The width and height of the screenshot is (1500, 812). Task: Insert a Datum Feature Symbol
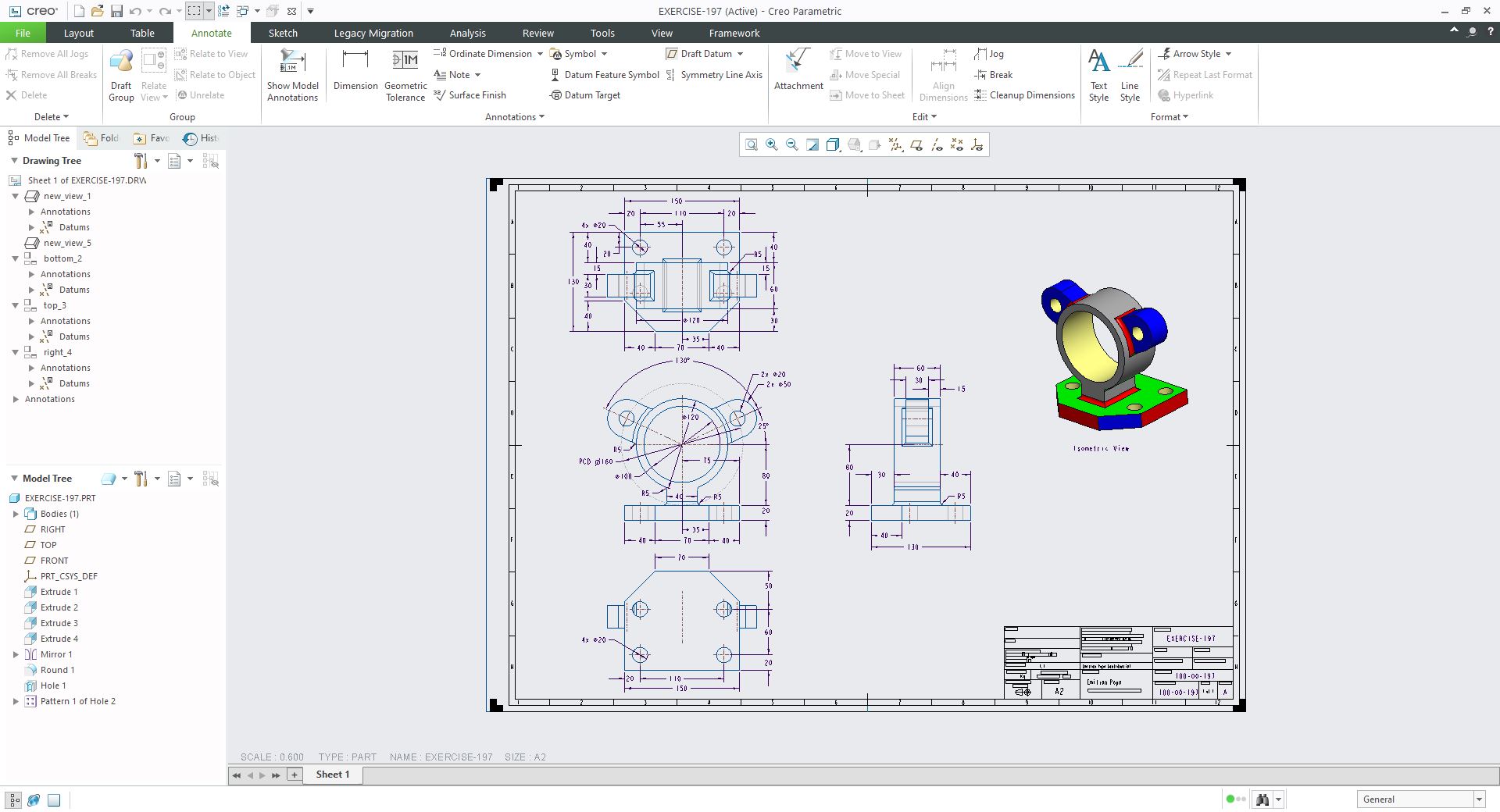click(605, 75)
